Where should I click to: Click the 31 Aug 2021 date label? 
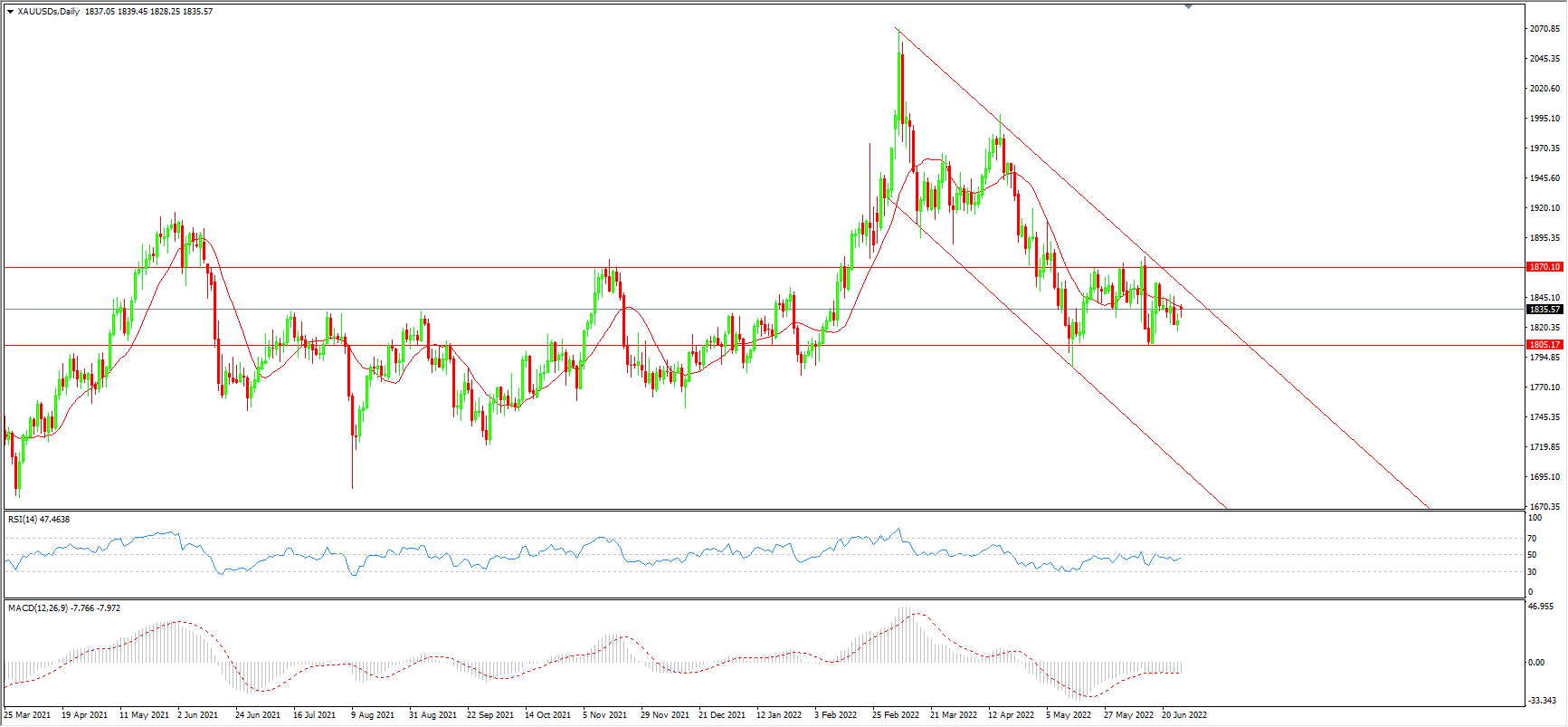coord(432,715)
